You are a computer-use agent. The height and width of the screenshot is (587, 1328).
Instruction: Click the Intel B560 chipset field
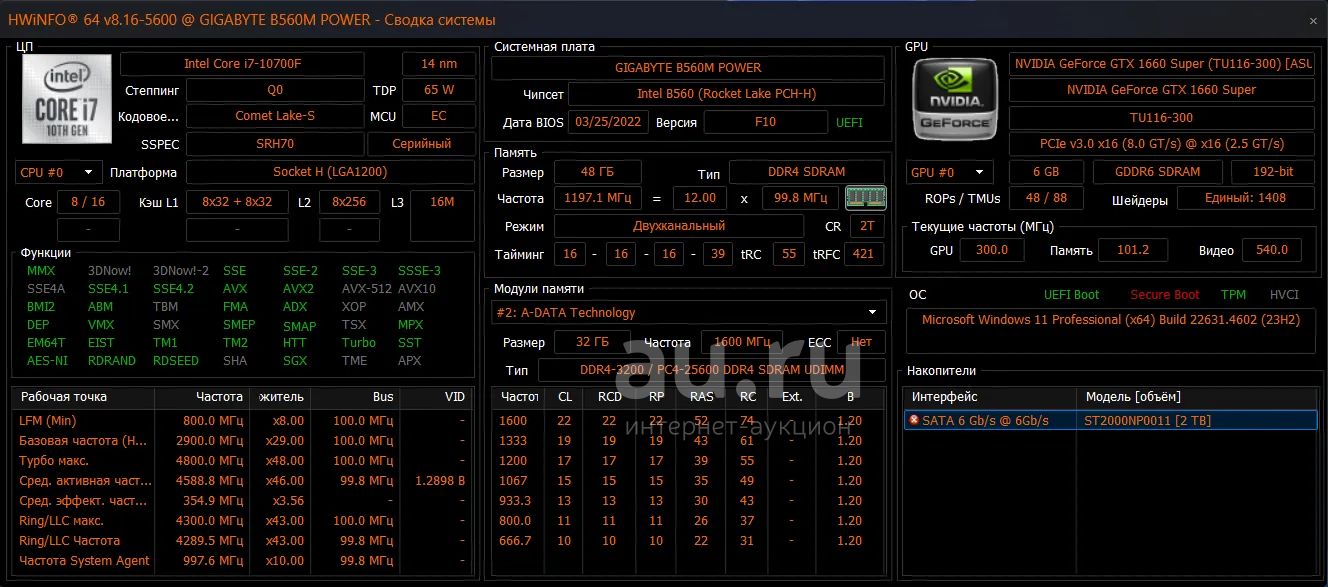[x=726, y=94]
